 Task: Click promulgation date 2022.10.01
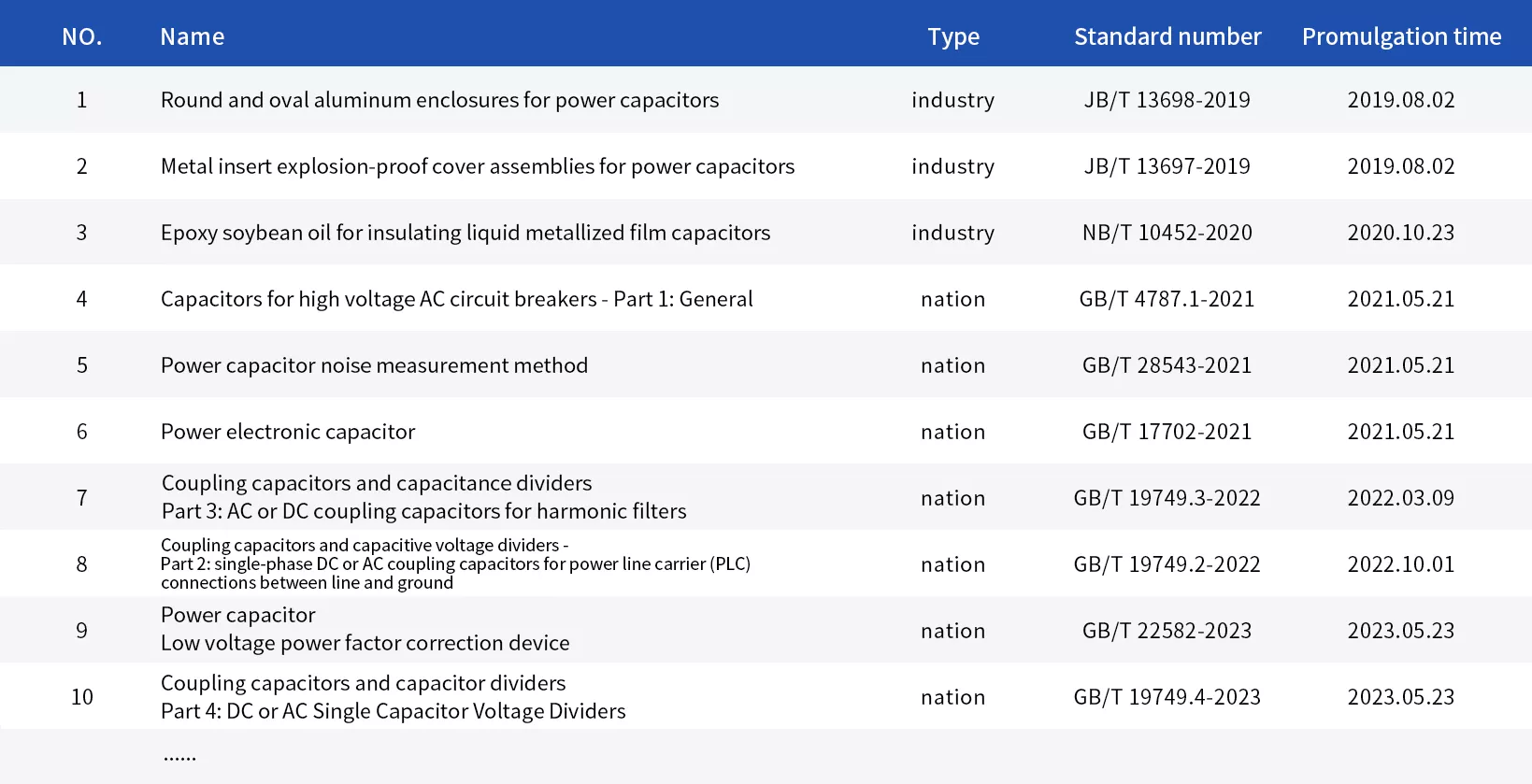pos(1401,564)
